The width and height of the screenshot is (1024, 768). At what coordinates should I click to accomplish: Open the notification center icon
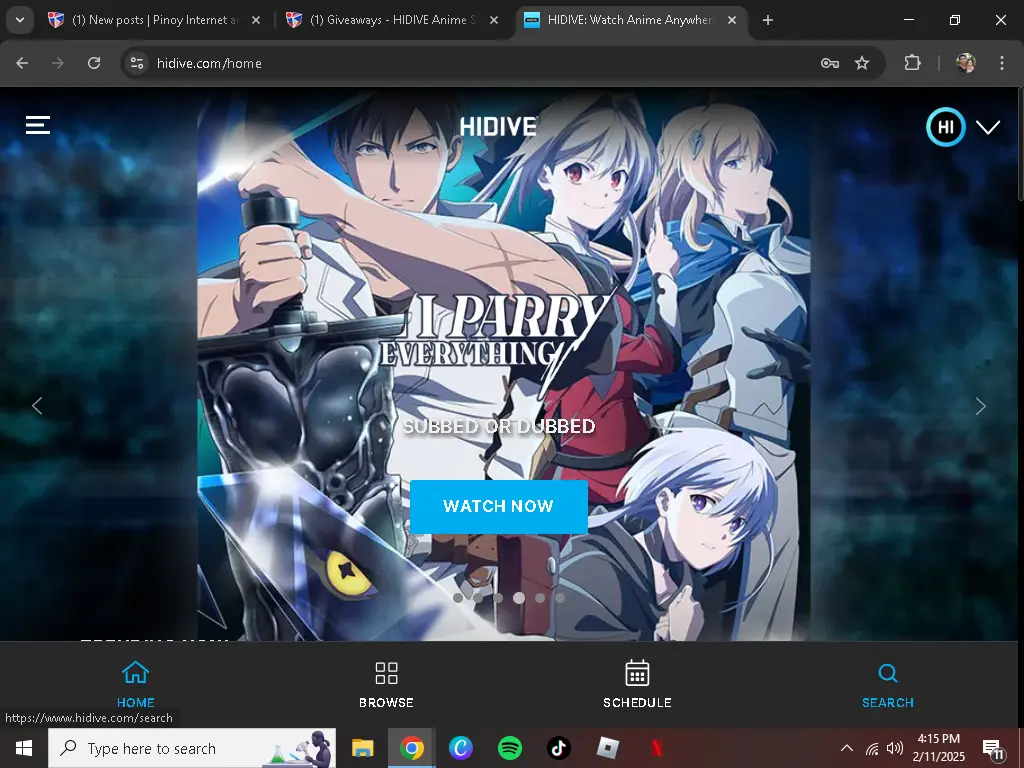point(993,749)
